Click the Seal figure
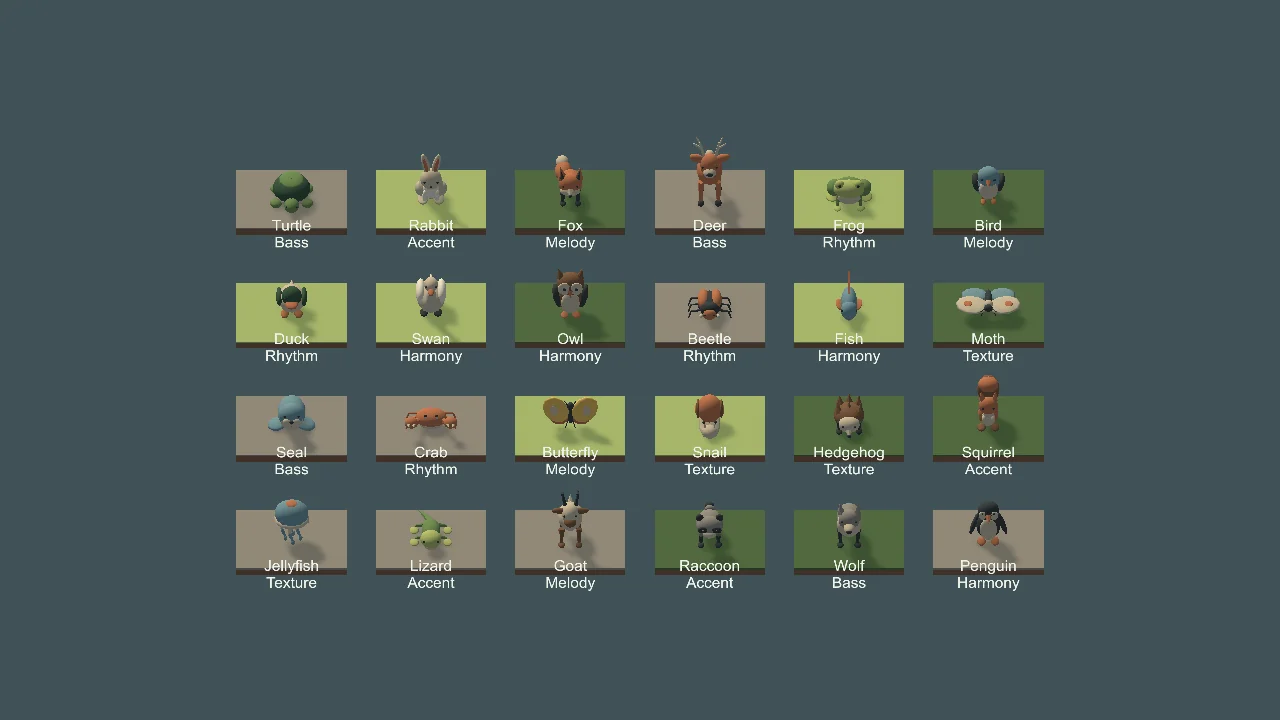1280x720 pixels. 291,414
